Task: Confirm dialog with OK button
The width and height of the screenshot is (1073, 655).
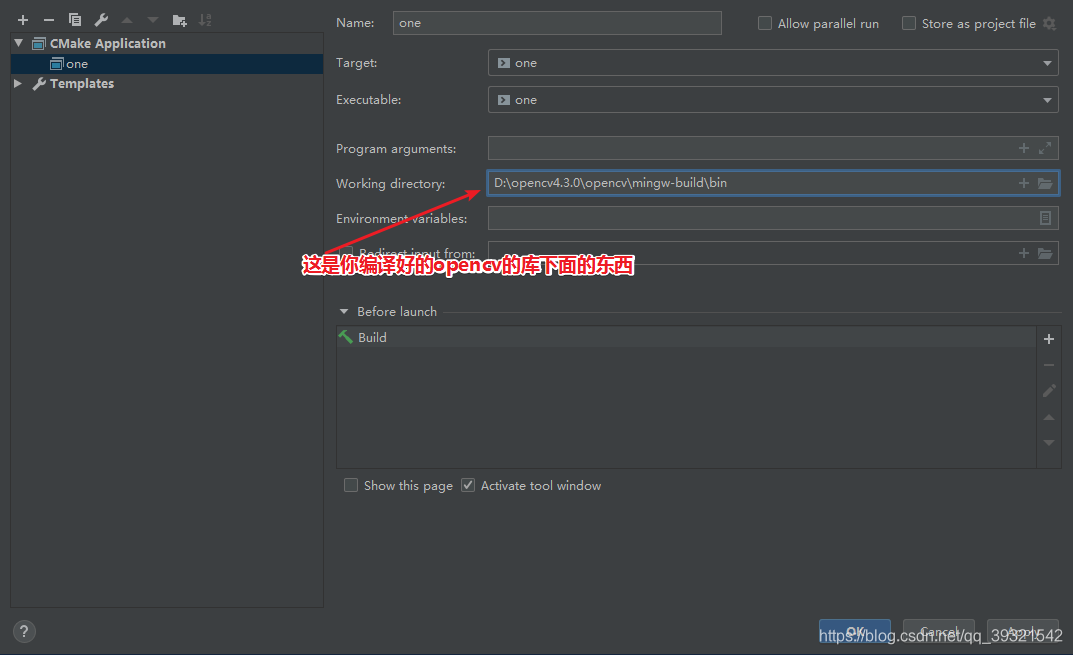Action: (x=855, y=631)
